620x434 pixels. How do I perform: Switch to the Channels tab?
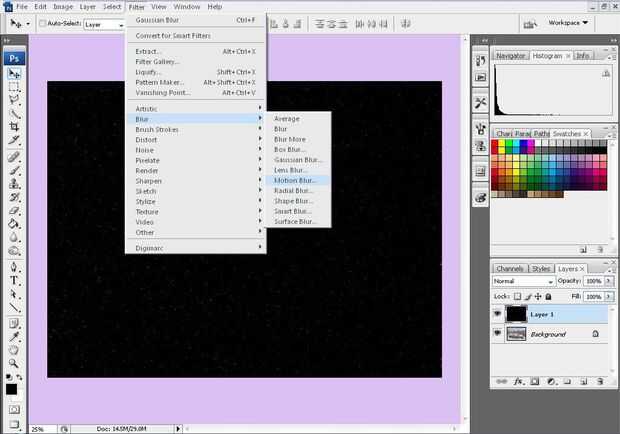(x=510, y=269)
